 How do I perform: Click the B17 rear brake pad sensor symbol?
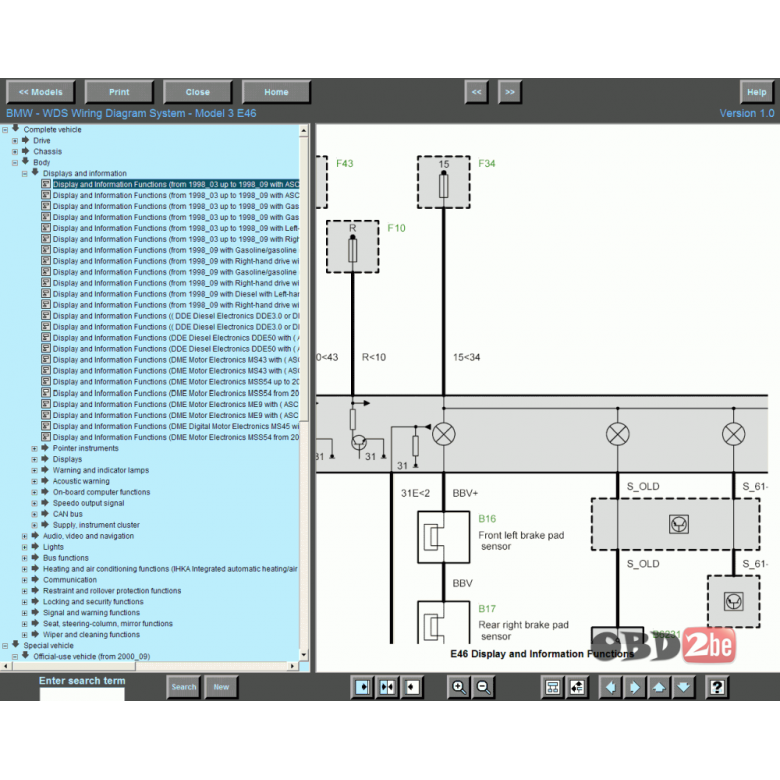(443, 622)
